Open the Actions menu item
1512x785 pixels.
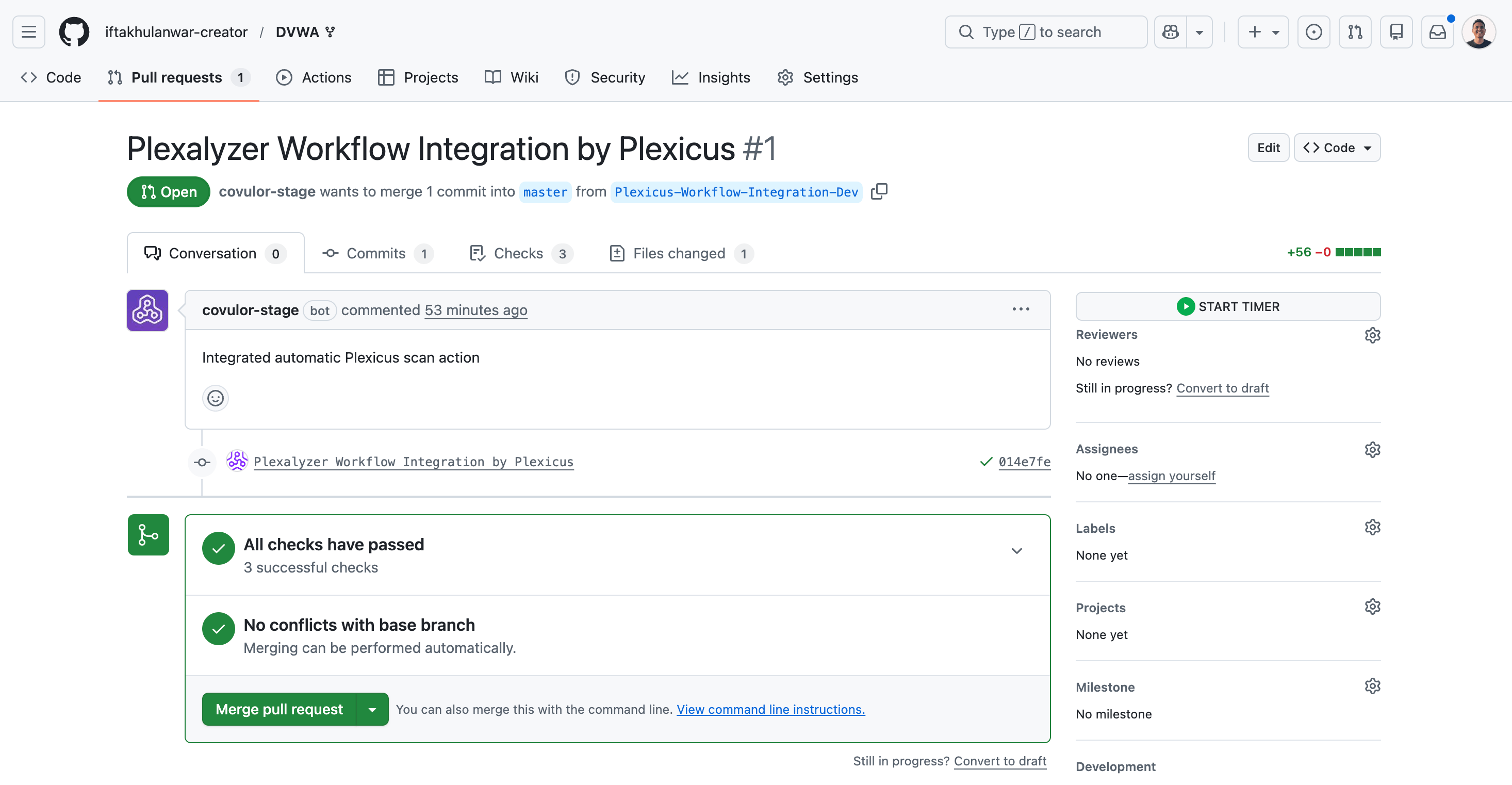click(314, 77)
